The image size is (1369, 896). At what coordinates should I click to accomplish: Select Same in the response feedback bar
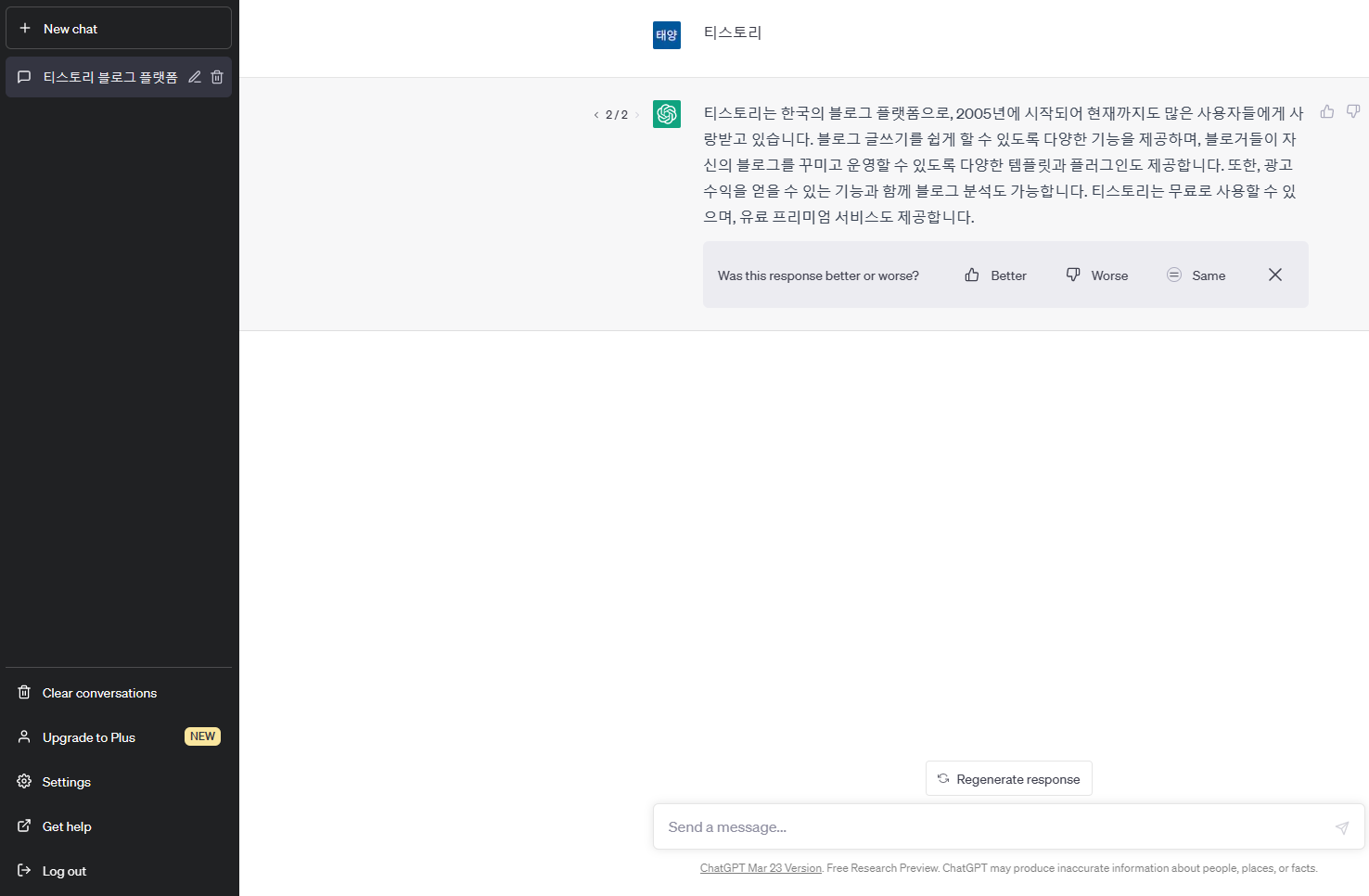[1196, 275]
